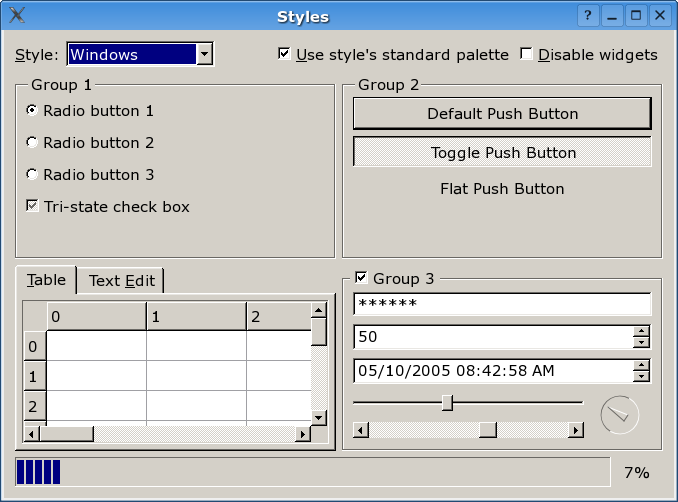Select Radio button 2
678x502 pixels.
(x=33, y=143)
